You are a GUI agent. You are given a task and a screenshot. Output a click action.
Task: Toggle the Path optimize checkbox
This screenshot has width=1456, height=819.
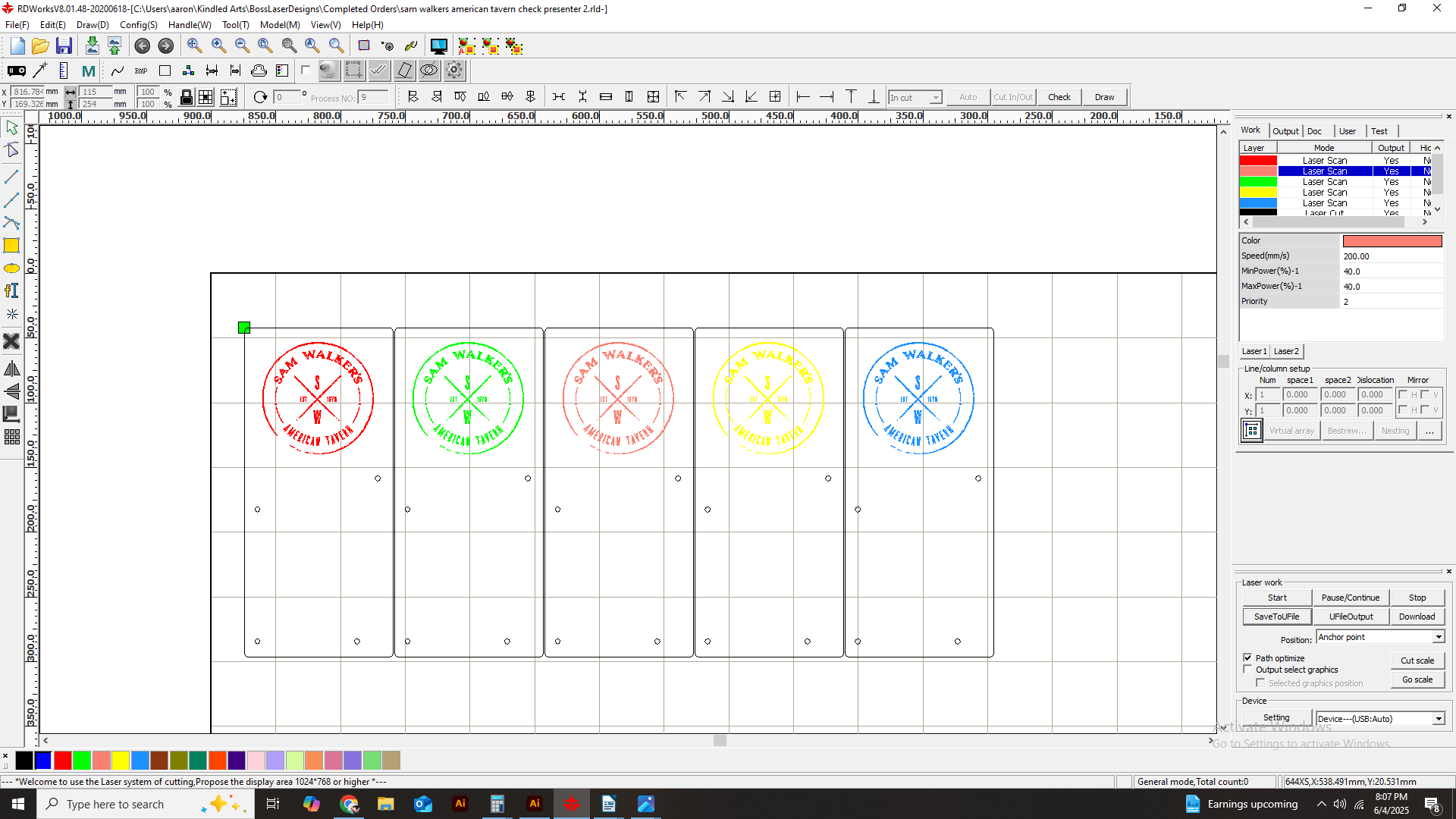coord(1247,657)
